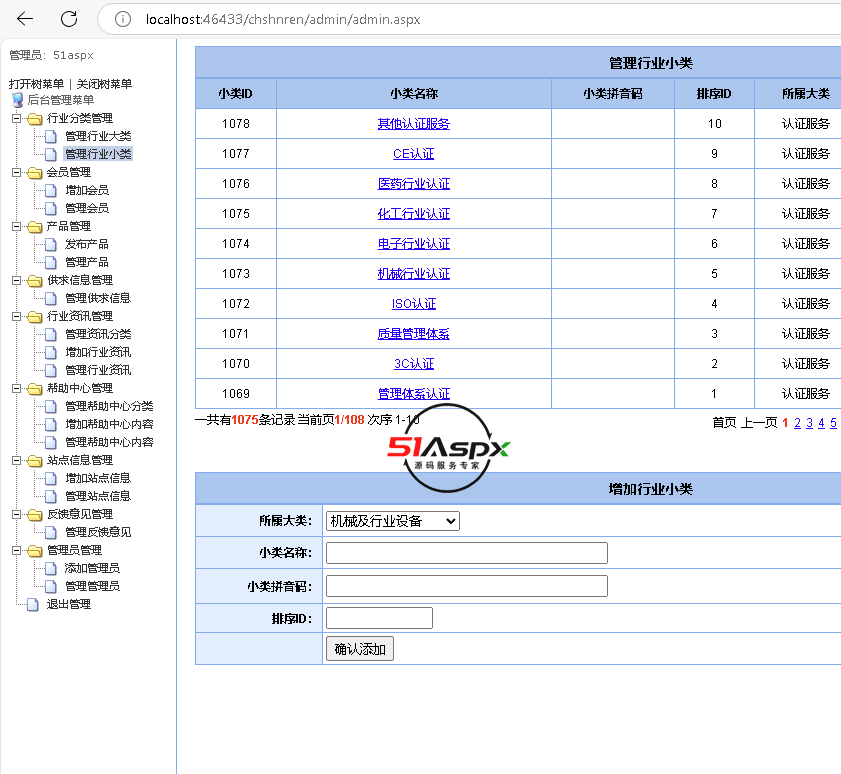Click the 小类名称 input field
The height and width of the screenshot is (774, 841).
(x=467, y=553)
